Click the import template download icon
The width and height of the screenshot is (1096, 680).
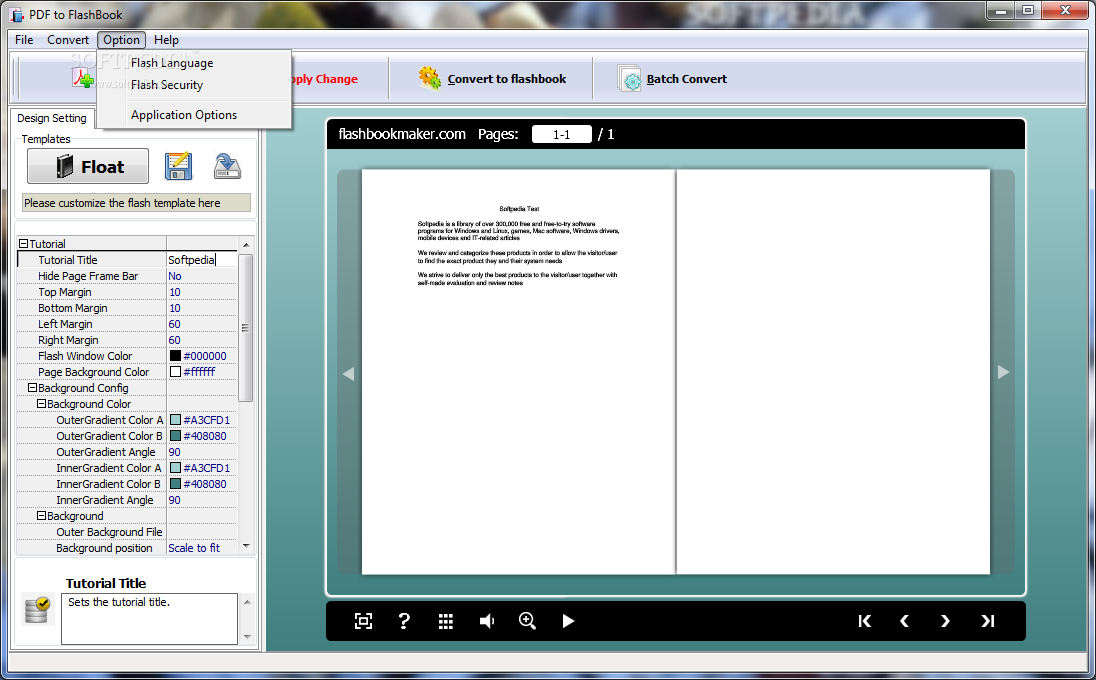[227, 166]
